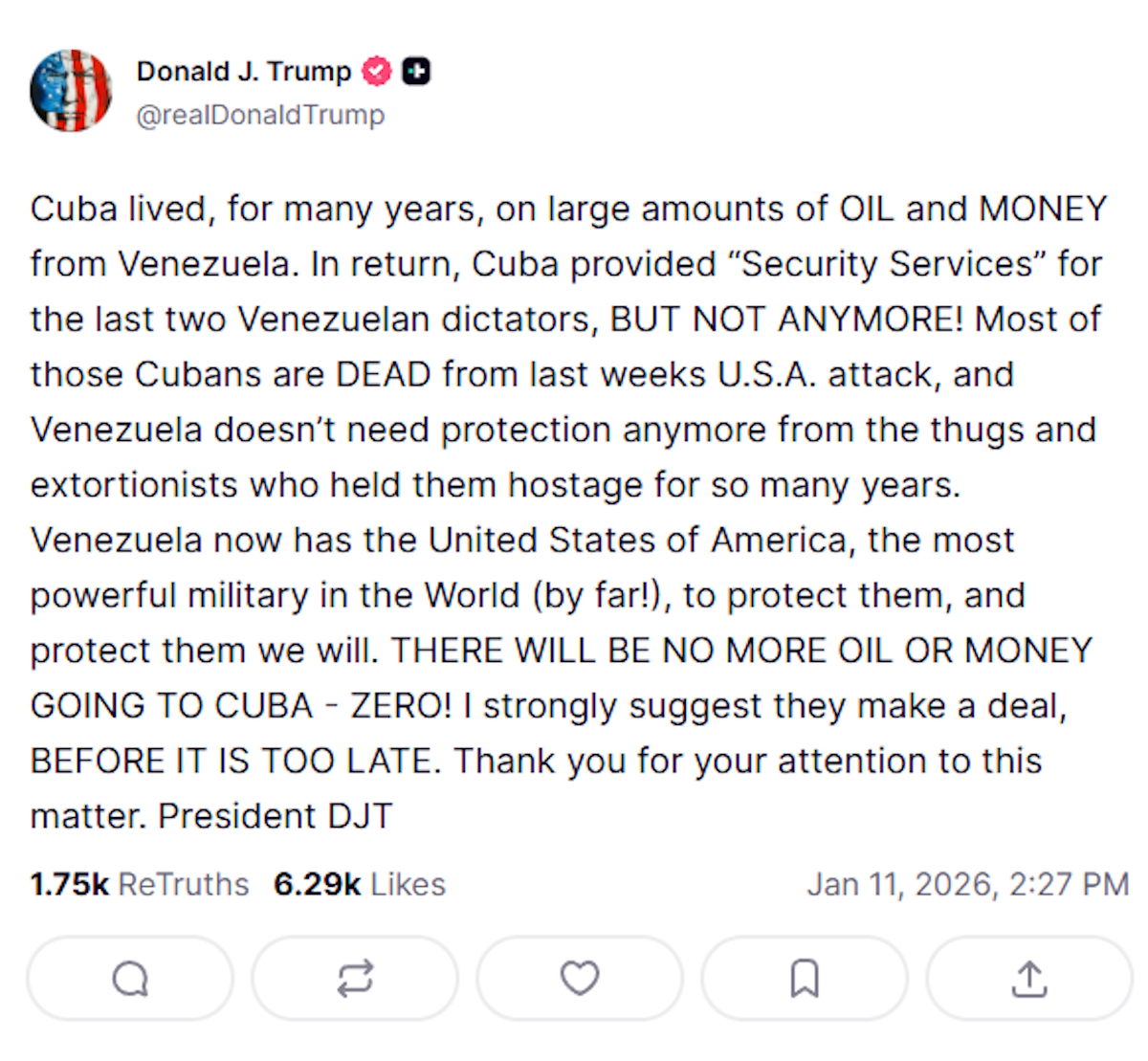View the 6.29k Likes list
Viewport: 1148px width, 1061px height.
[360, 884]
